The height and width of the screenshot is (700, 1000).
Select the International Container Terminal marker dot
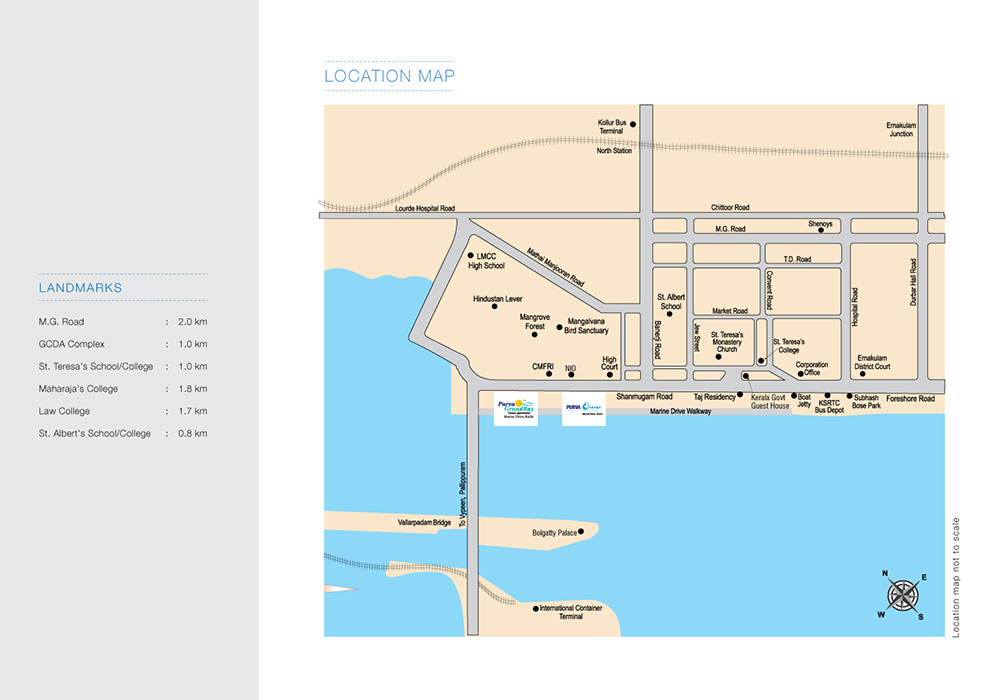coord(535,608)
